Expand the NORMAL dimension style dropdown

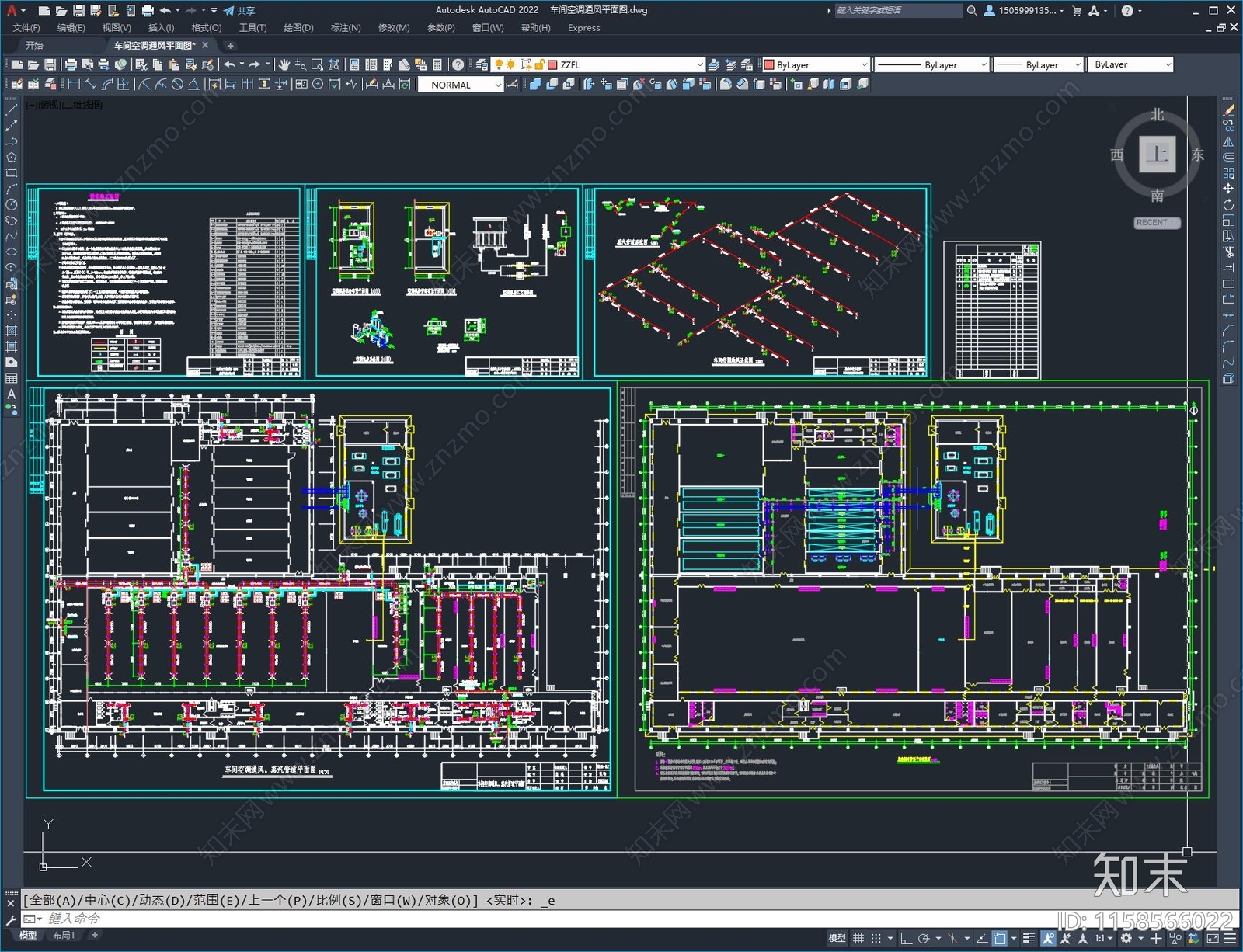pos(498,85)
